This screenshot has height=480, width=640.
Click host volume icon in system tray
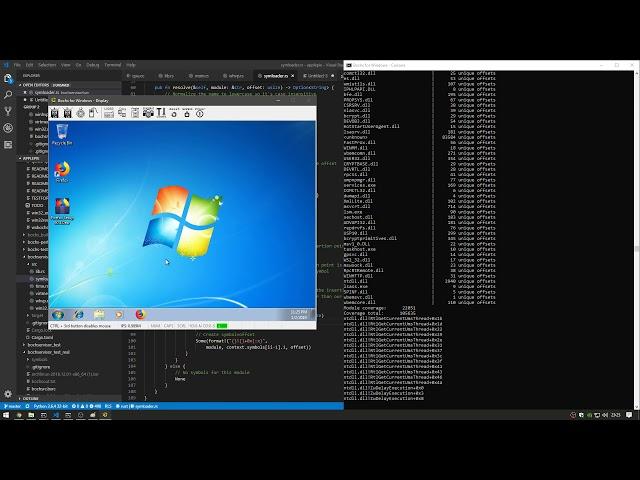coord(605,415)
